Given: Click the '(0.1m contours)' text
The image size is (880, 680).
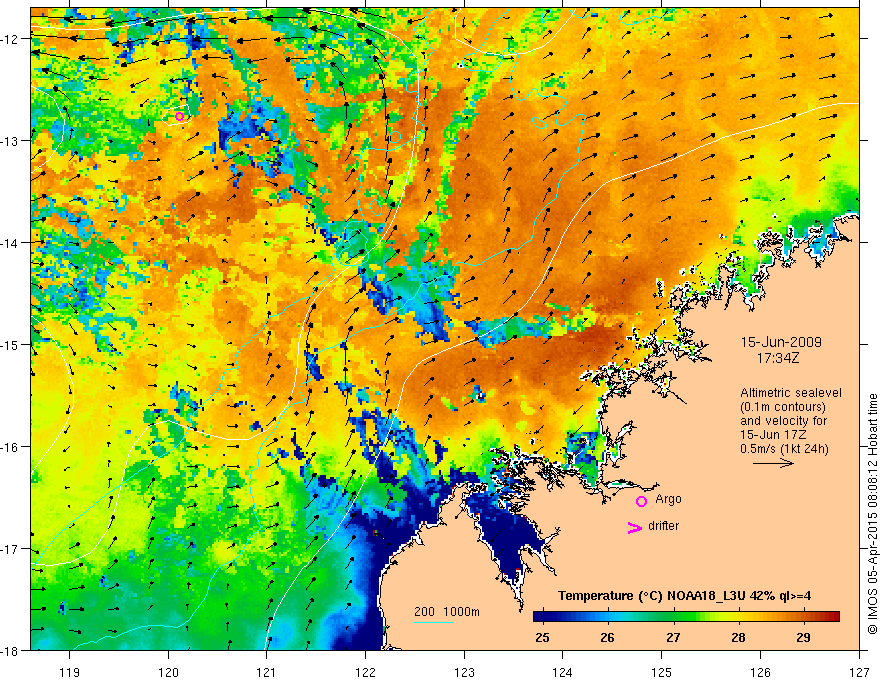Looking at the screenshot, I should point(783,407).
